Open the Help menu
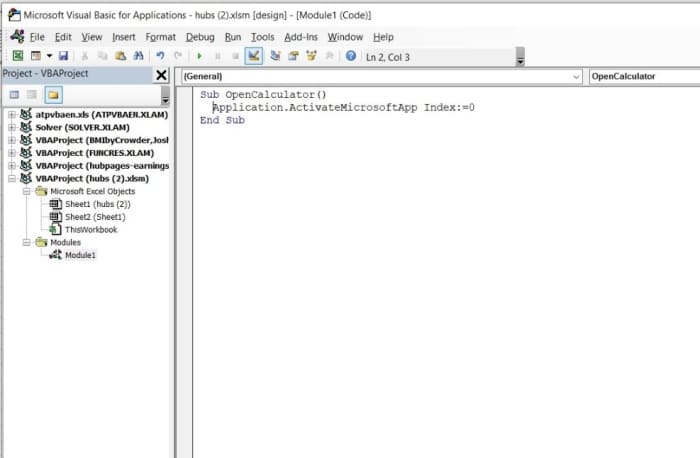700x458 pixels. point(383,37)
